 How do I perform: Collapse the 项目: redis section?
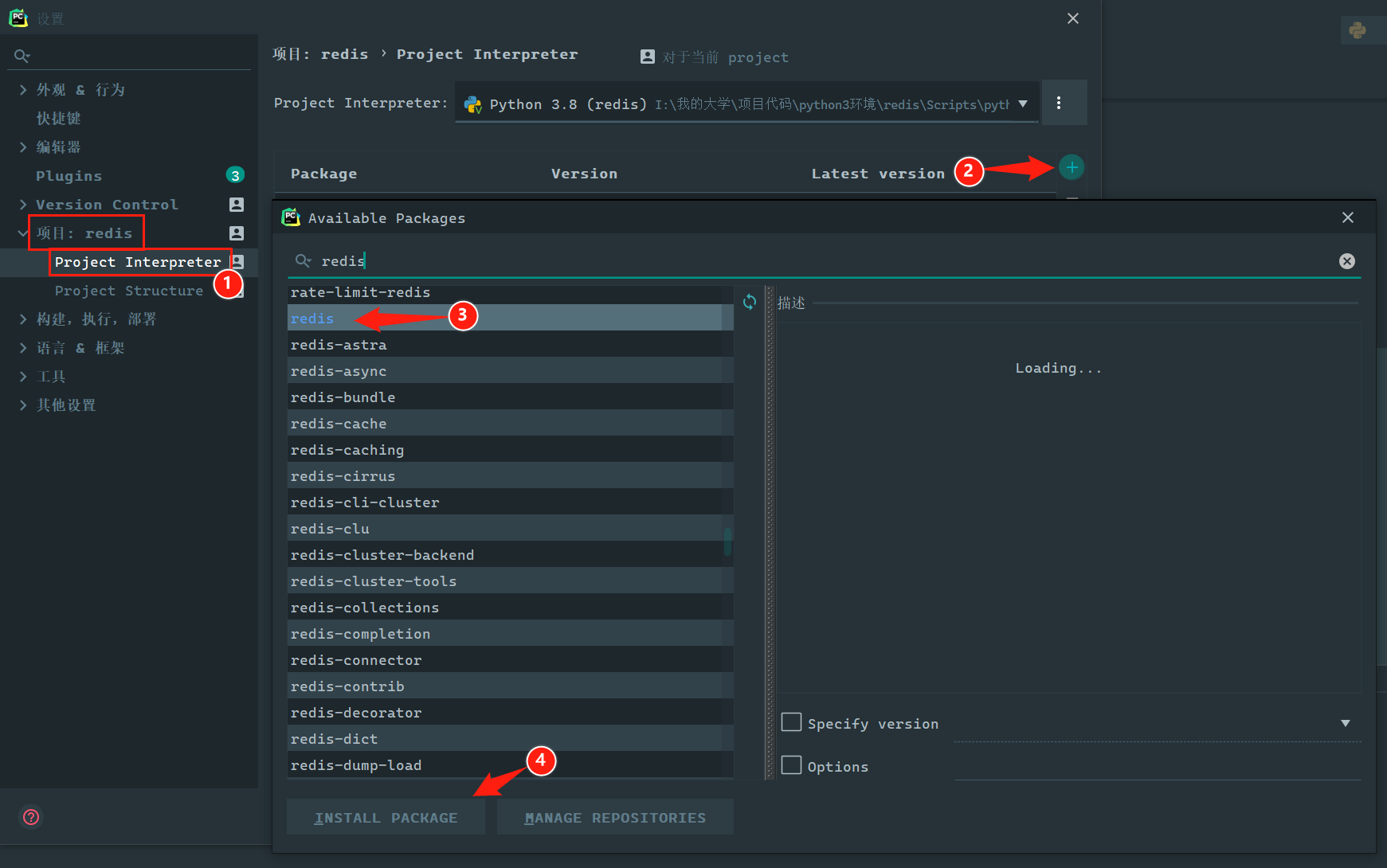(23, 233)
